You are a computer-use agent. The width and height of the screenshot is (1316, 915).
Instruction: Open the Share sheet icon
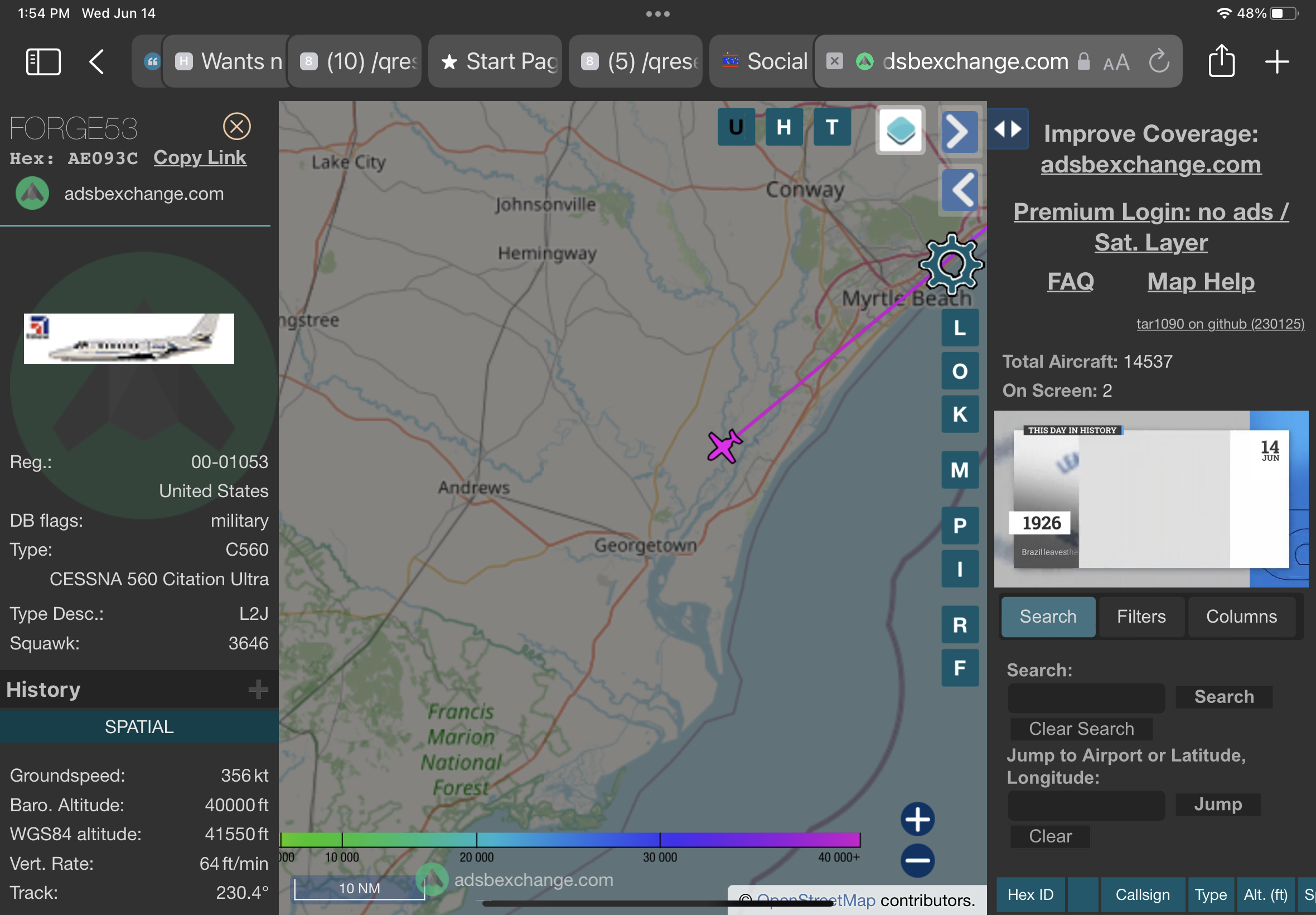(x=1221, y=60)
